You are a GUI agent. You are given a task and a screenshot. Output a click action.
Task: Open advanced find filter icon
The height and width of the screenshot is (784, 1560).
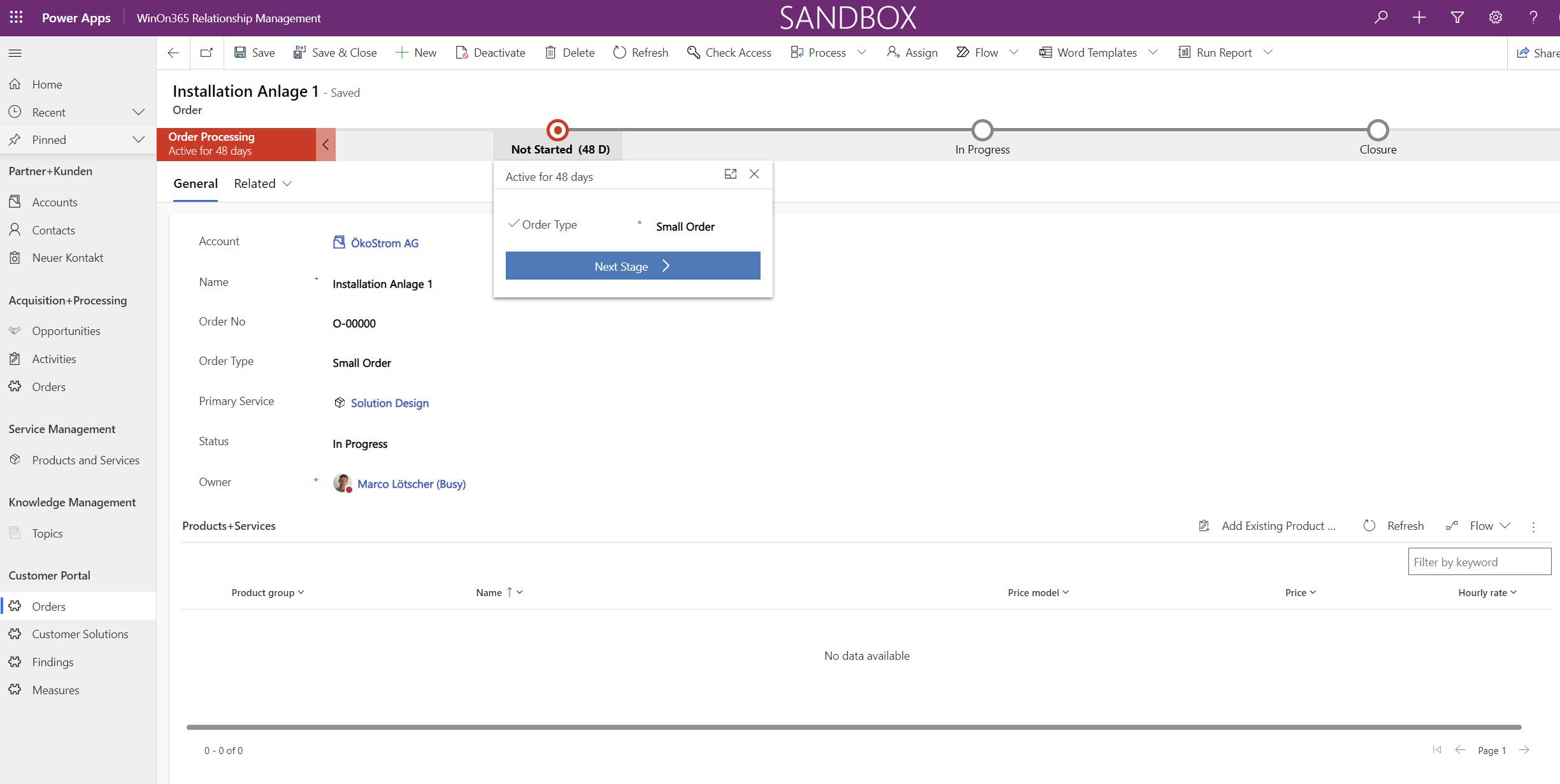[1457, 17]
